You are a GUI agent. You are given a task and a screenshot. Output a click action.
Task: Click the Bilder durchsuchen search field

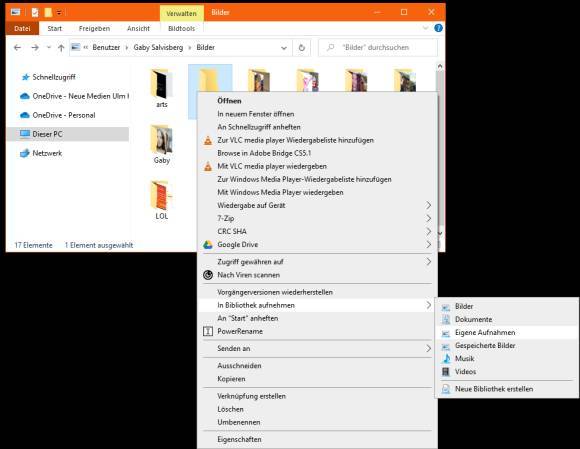click(x=378, y=48)
